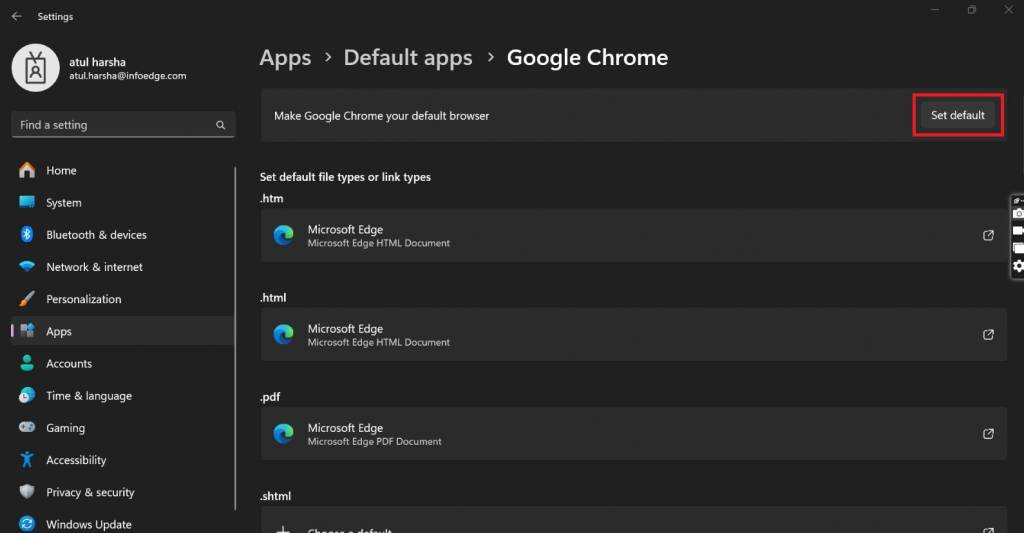Click the Google Chrome breadcrumb title
This screenshot has width=1024, height=533.
pyautogui.click(x=588, y=57)
